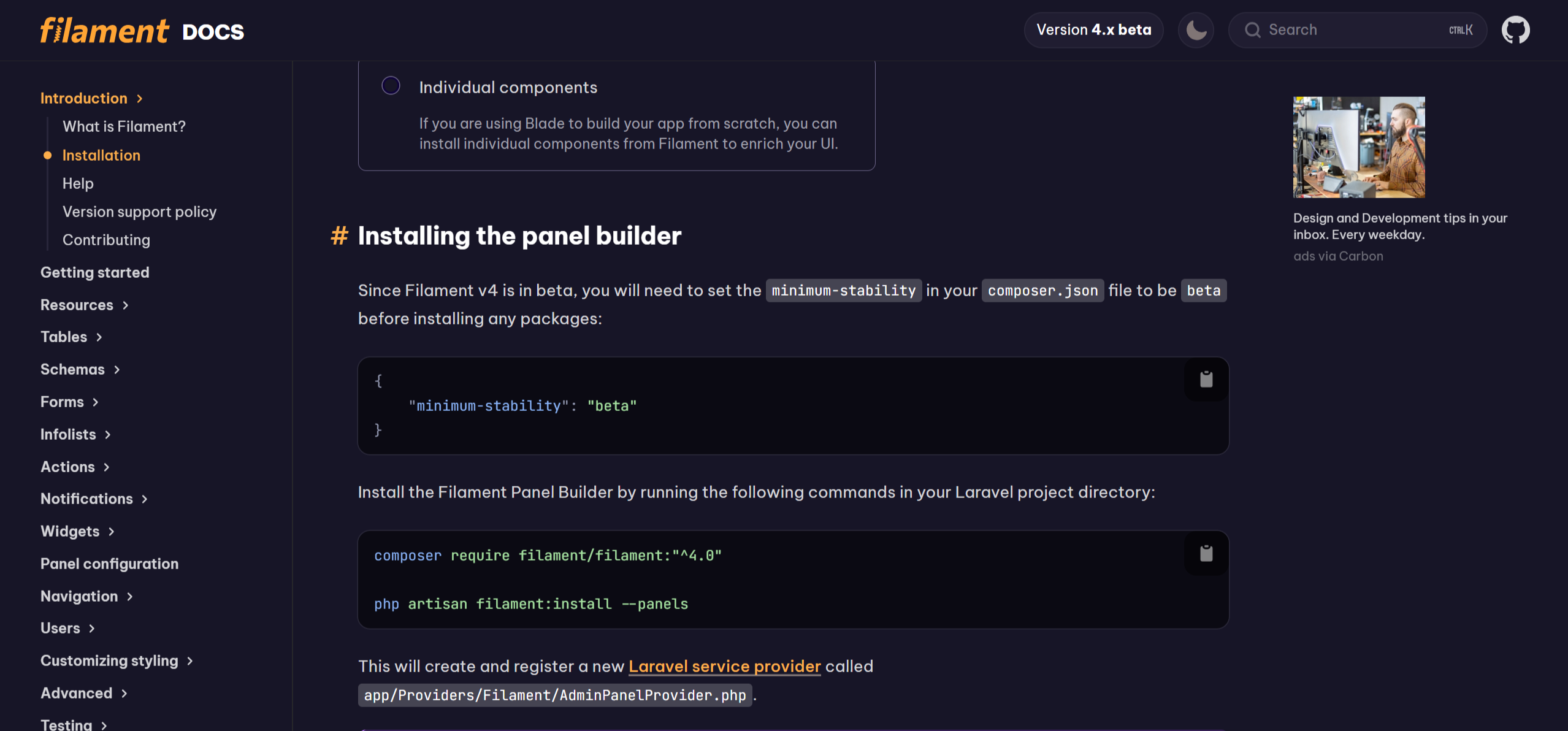Screen dimensions: 1568x731
Task: Click the magnifier icon in search bar
Action: pyautogui.click(x=1253, y=30)
